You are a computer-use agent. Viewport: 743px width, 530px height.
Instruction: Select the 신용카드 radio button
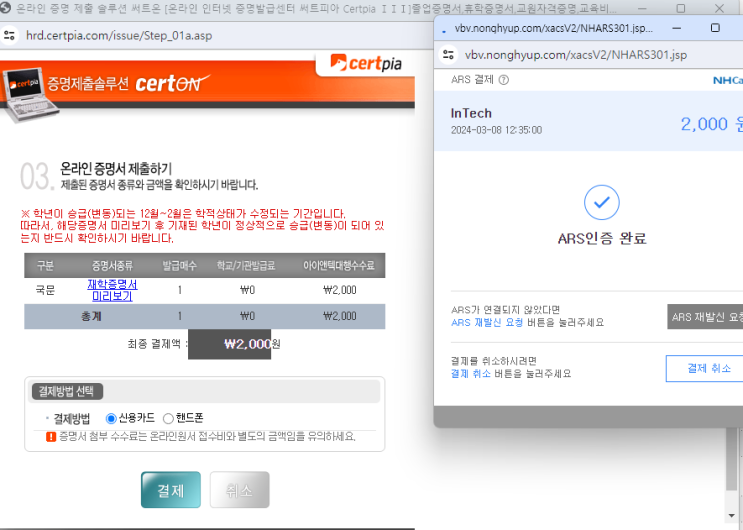click(111, 418)
